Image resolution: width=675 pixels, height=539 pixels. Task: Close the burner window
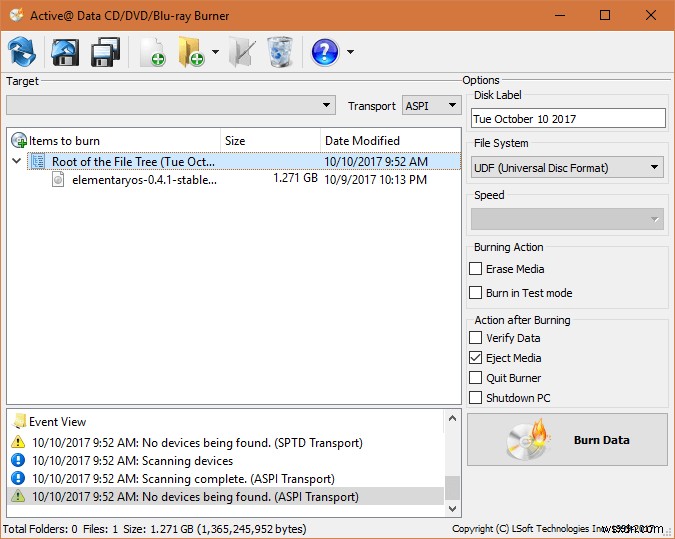coord(651,15)
